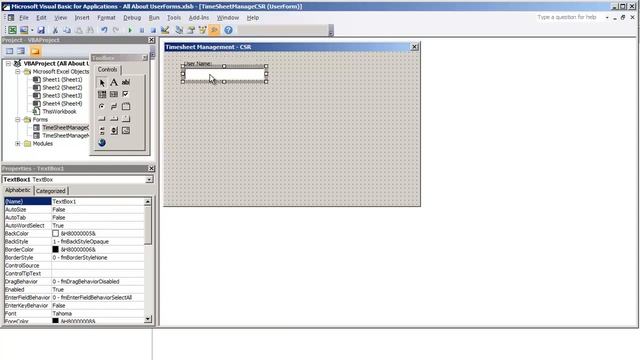Image resolution: width=640 pixels, height=360 pixels.
Task: Run the UserForm with the green play icon
Action: 130,30
